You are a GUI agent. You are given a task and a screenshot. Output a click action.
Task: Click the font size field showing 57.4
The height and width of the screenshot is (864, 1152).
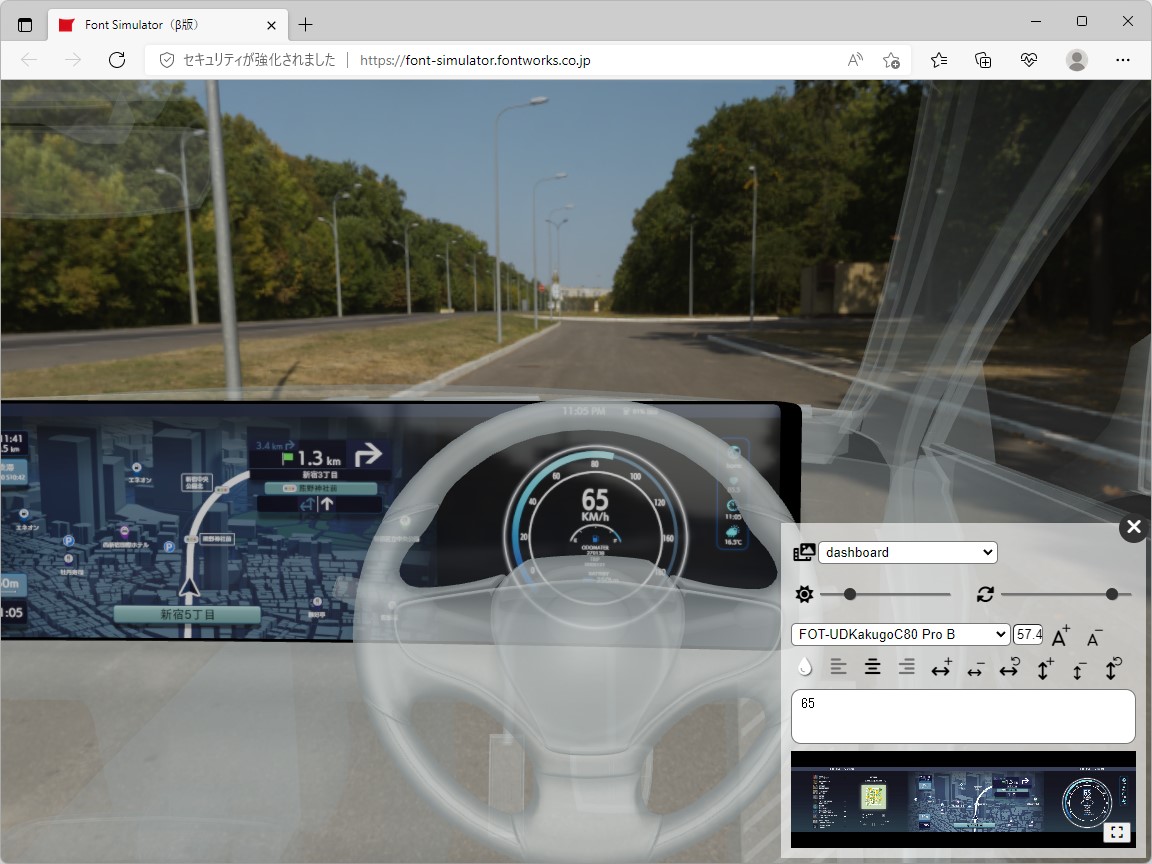1028,634
